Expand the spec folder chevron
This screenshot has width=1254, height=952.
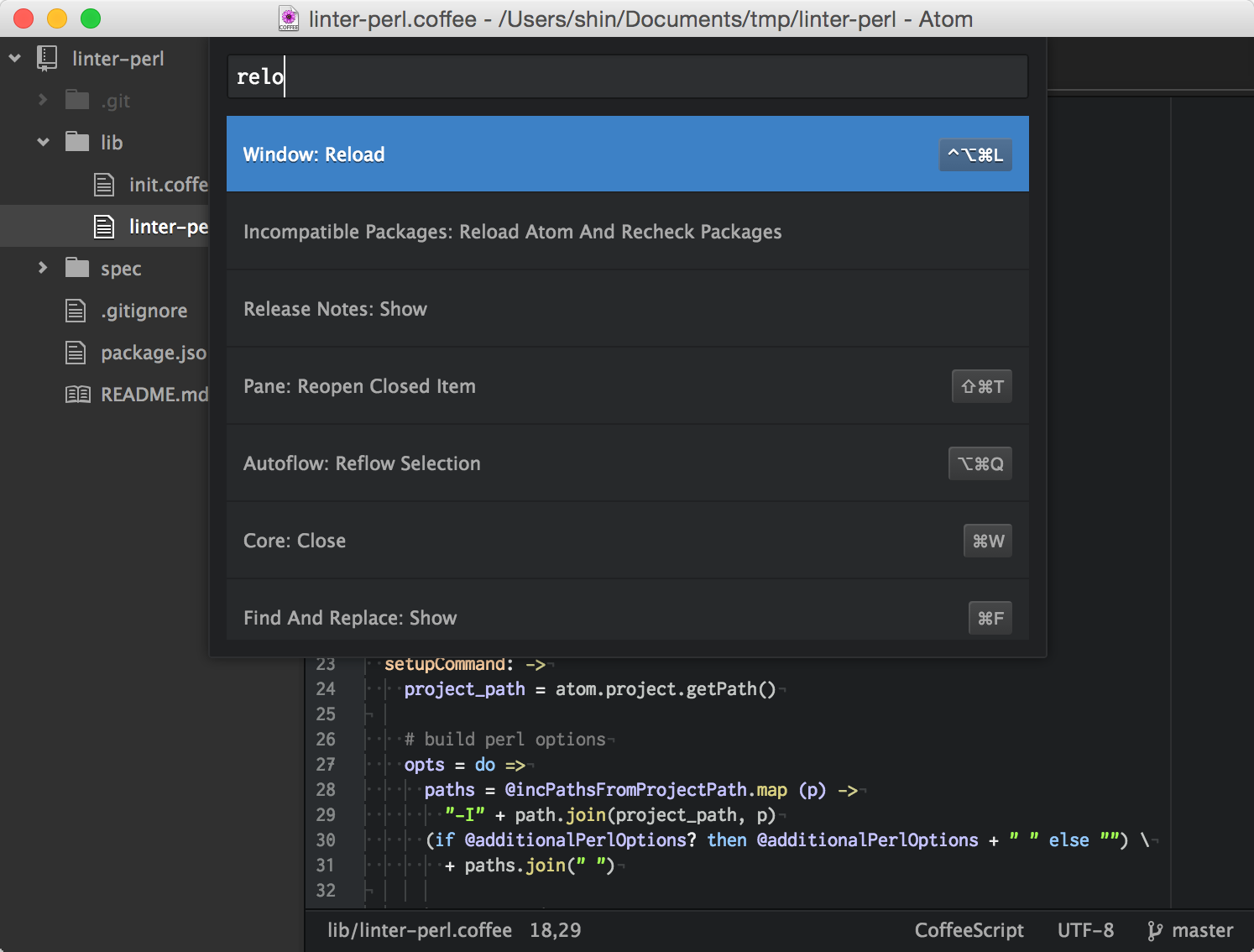pyautogui.click(x=43, y=268)
